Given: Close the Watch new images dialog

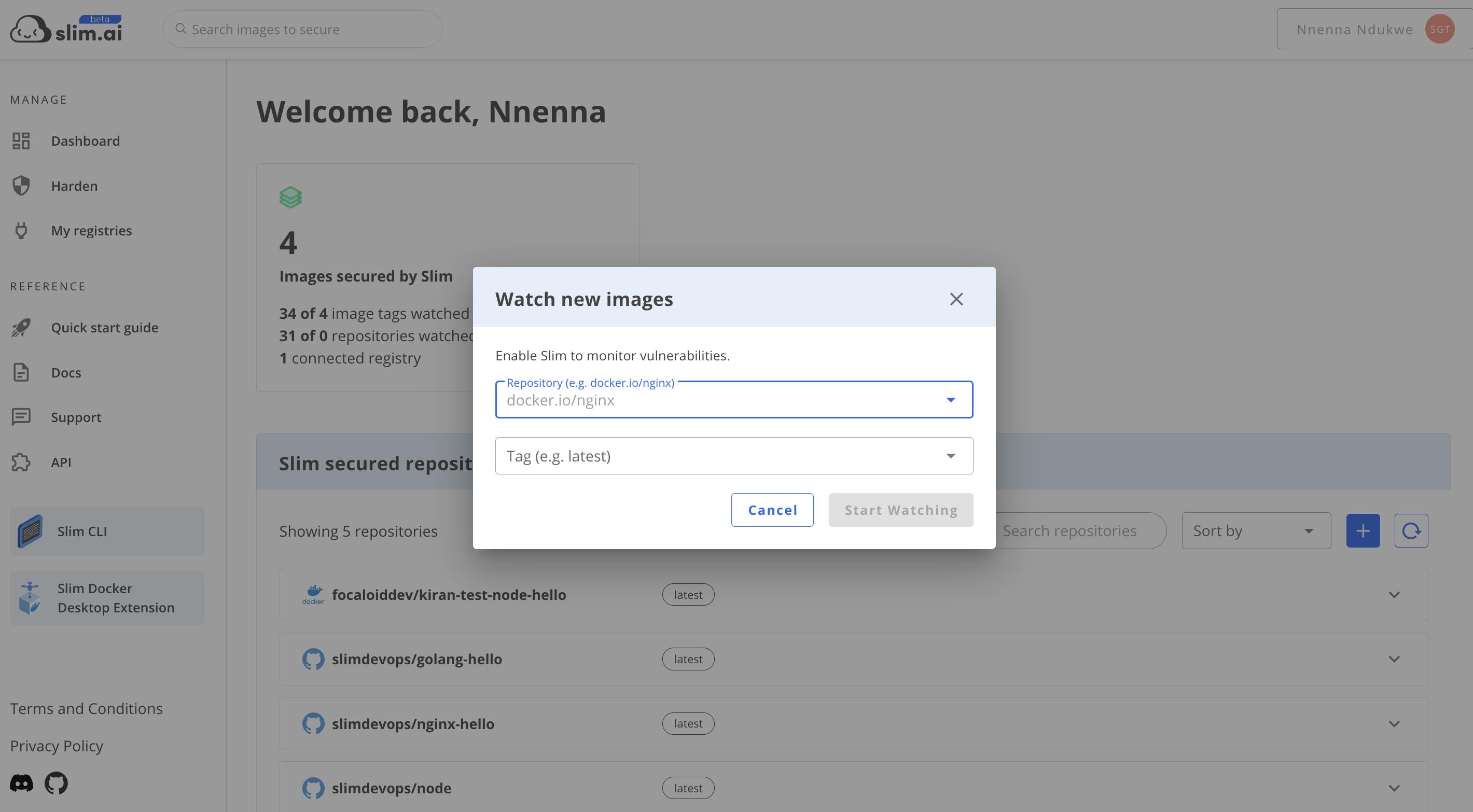Looking at the screenshot, I should (x=956, y=299).
